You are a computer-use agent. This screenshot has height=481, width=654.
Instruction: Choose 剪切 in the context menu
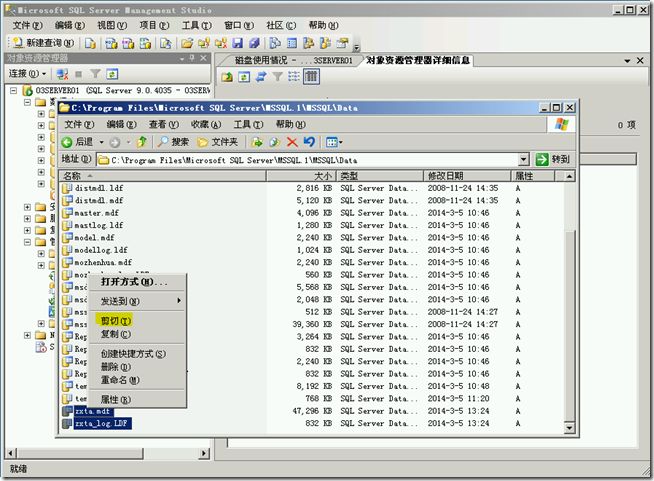pos(115,320)
